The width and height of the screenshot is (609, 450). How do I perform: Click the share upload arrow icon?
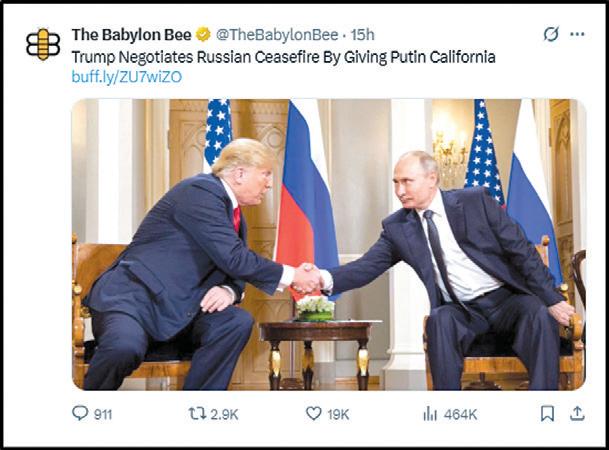[577, 414]
